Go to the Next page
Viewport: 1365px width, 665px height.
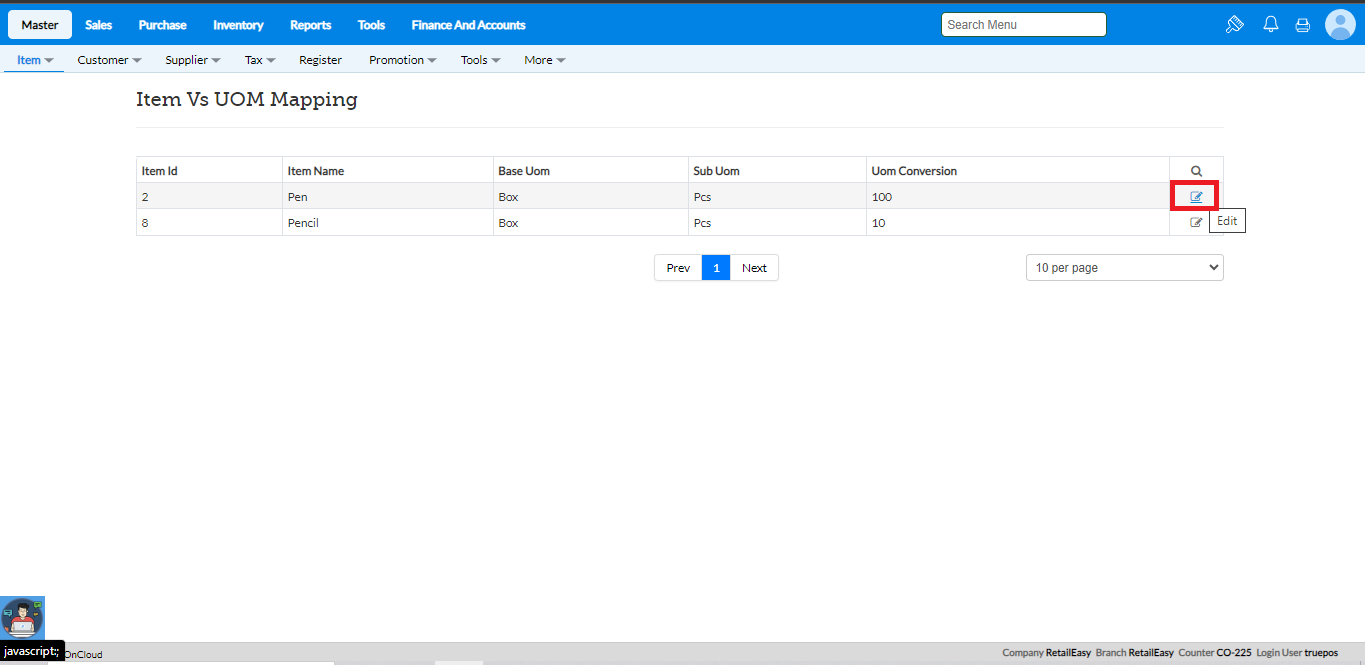[x=754, y=268]
